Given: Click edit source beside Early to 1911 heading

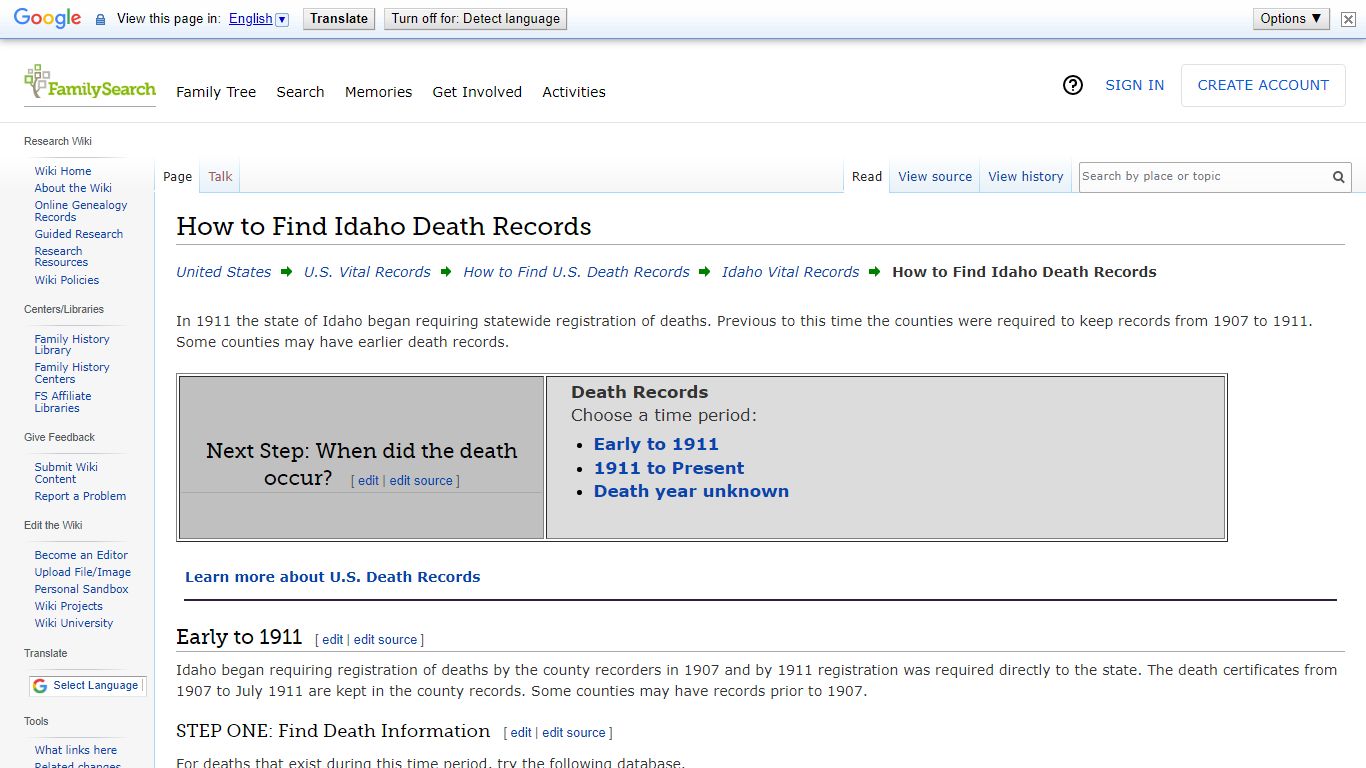Looking at the screenshot, I should click(x=385, y=640).
